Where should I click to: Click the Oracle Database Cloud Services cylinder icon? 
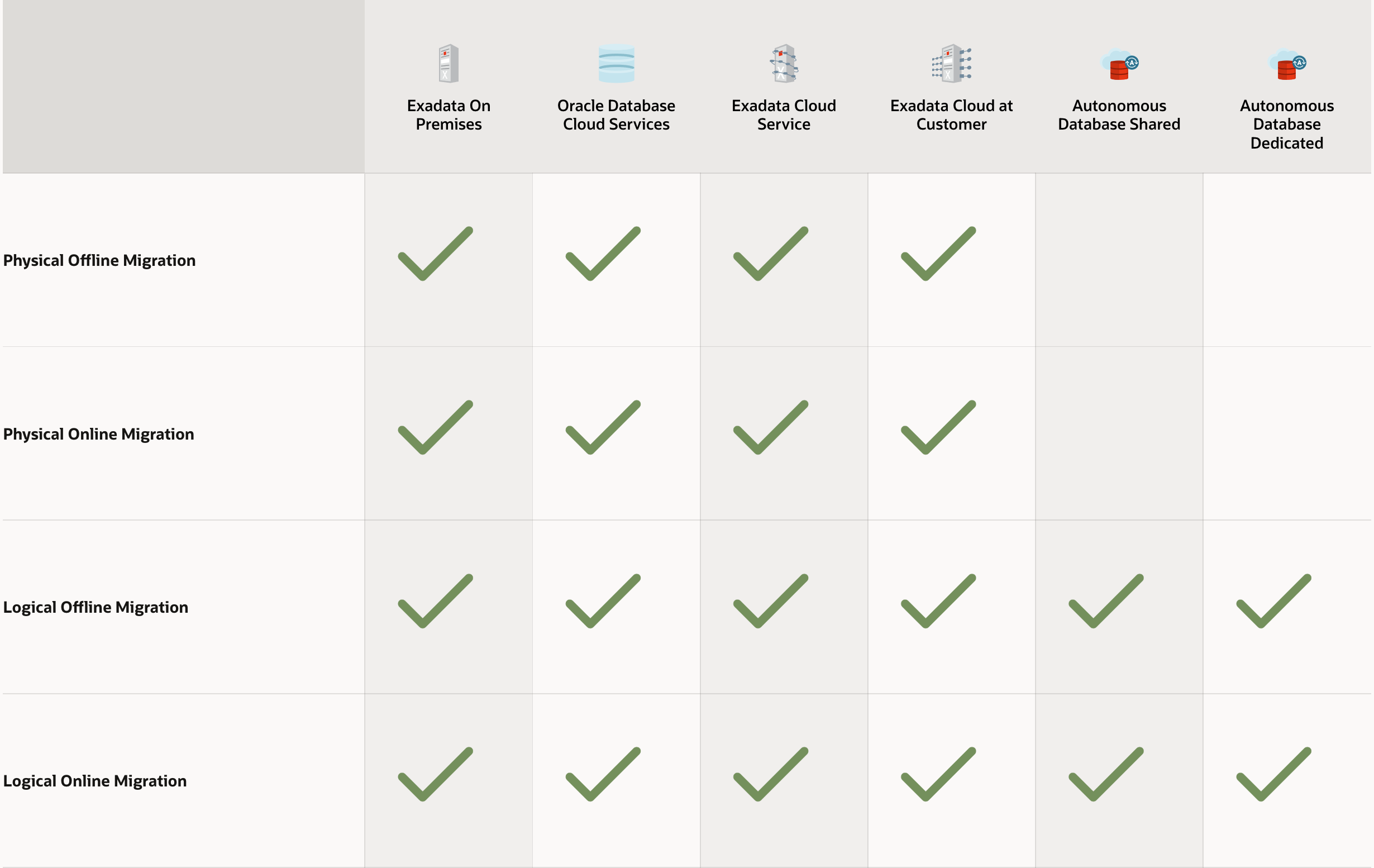616,63
